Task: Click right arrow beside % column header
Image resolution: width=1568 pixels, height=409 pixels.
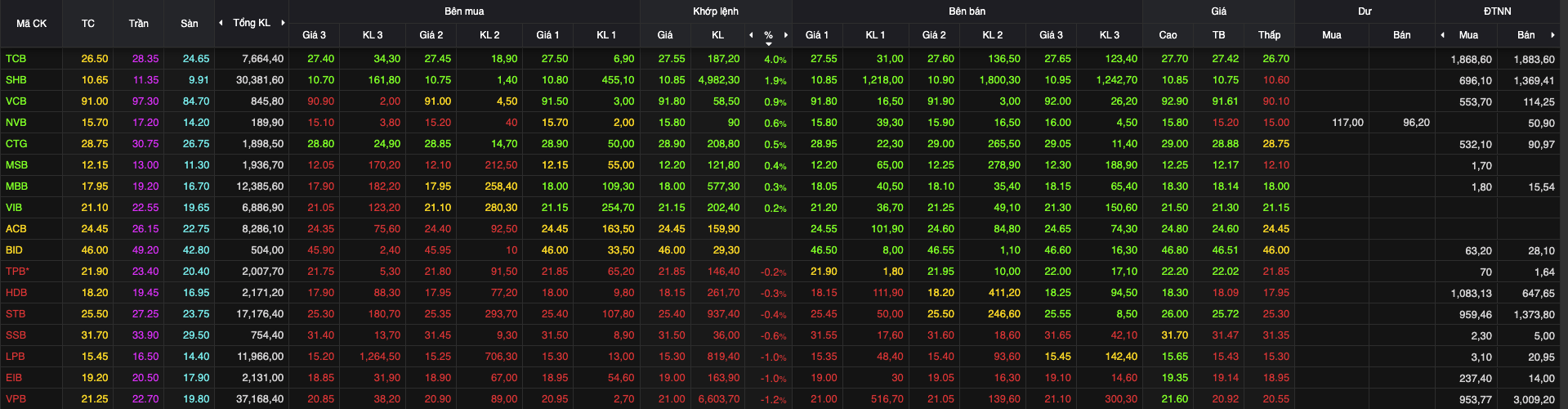Action: [x=786, y=35]
